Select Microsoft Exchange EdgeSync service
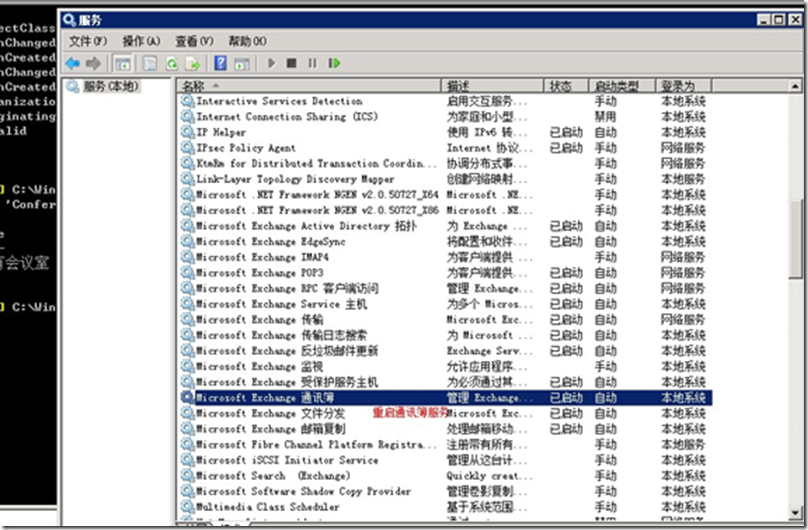808x530 pixels. pos(271,242)
